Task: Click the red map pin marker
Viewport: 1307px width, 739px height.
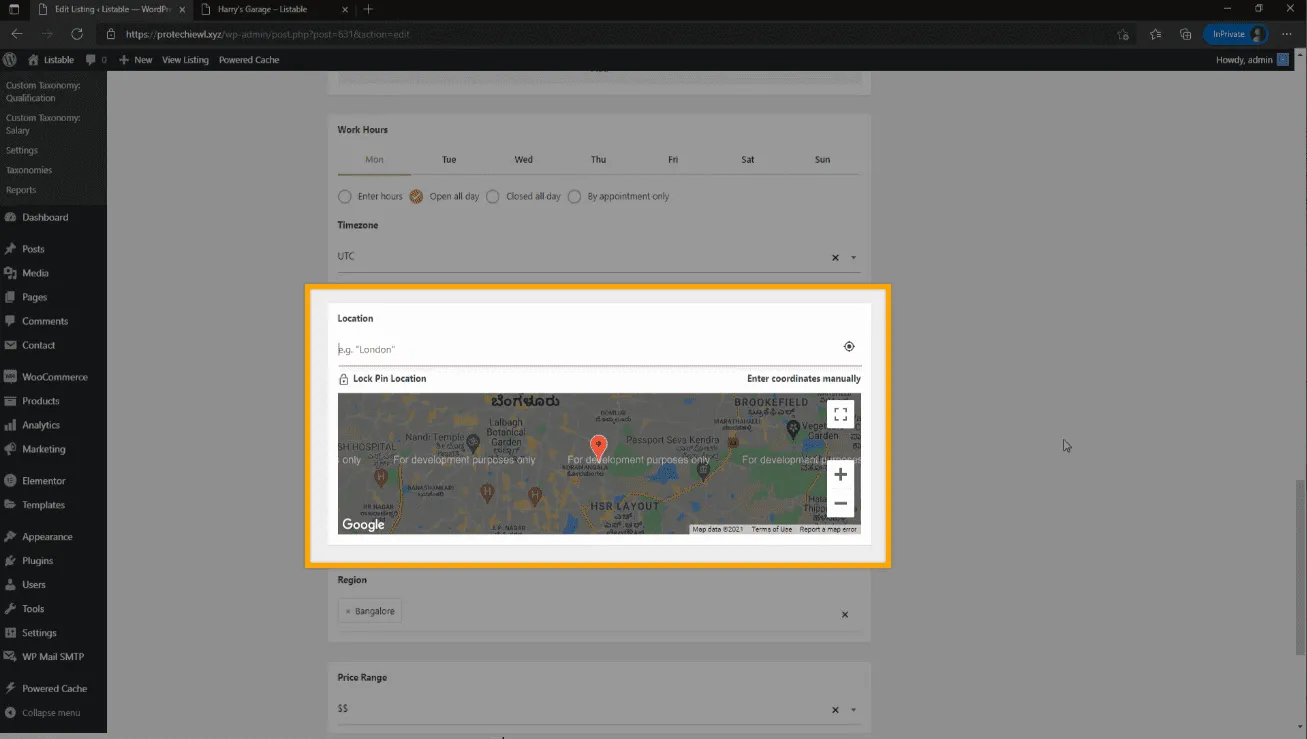Action: pyautogui.click(x=598, y=446)
